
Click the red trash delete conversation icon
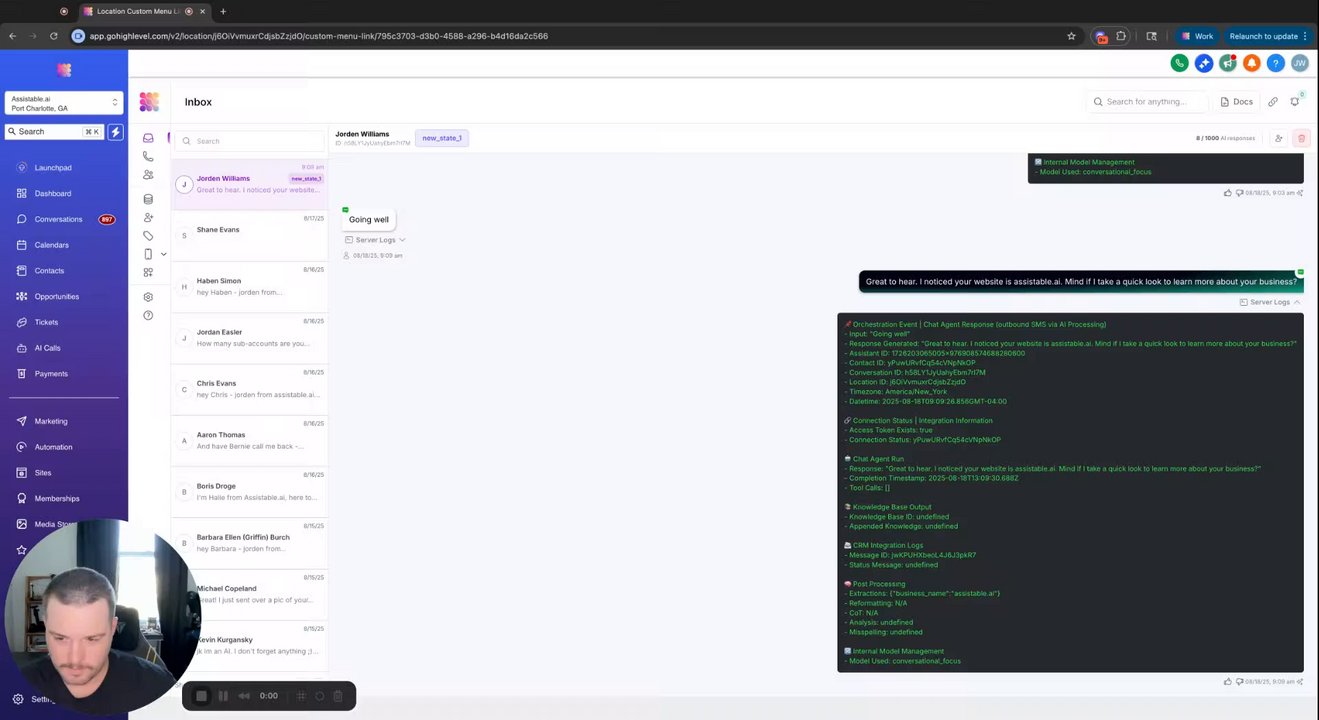[x=1301, y=138]
